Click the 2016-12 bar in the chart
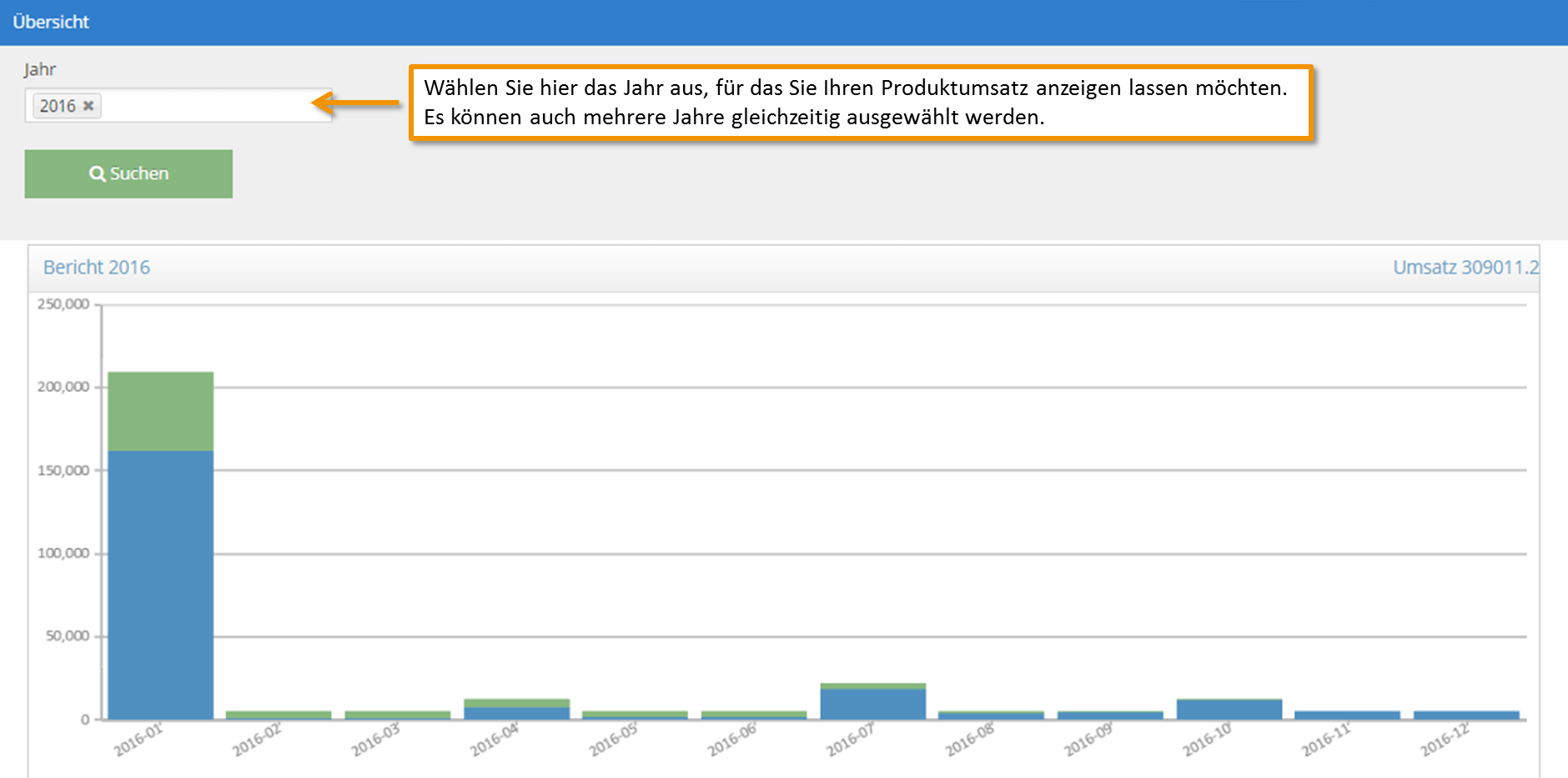This screenshot has height=778, width=1568. (1466, 715)
